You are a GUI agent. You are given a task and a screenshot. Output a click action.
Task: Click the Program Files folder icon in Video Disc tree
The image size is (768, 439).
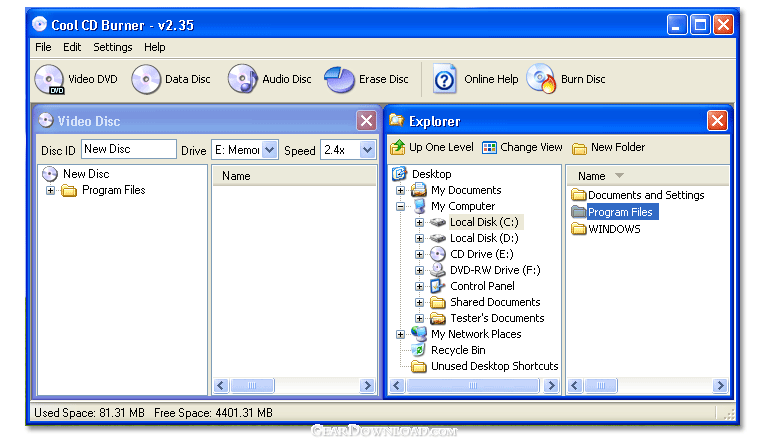69,191
